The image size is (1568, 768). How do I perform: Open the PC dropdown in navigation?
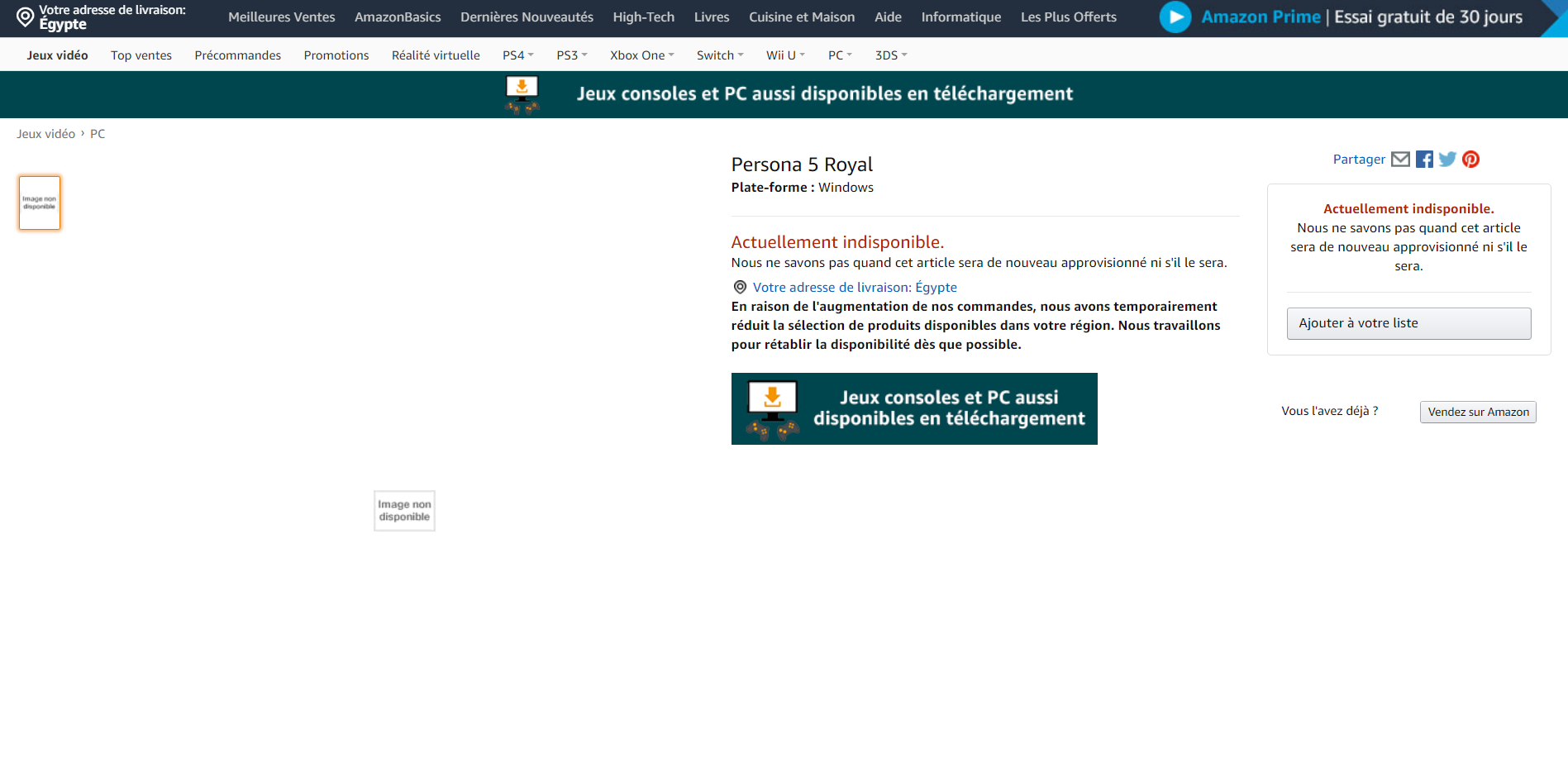(840, 55)
